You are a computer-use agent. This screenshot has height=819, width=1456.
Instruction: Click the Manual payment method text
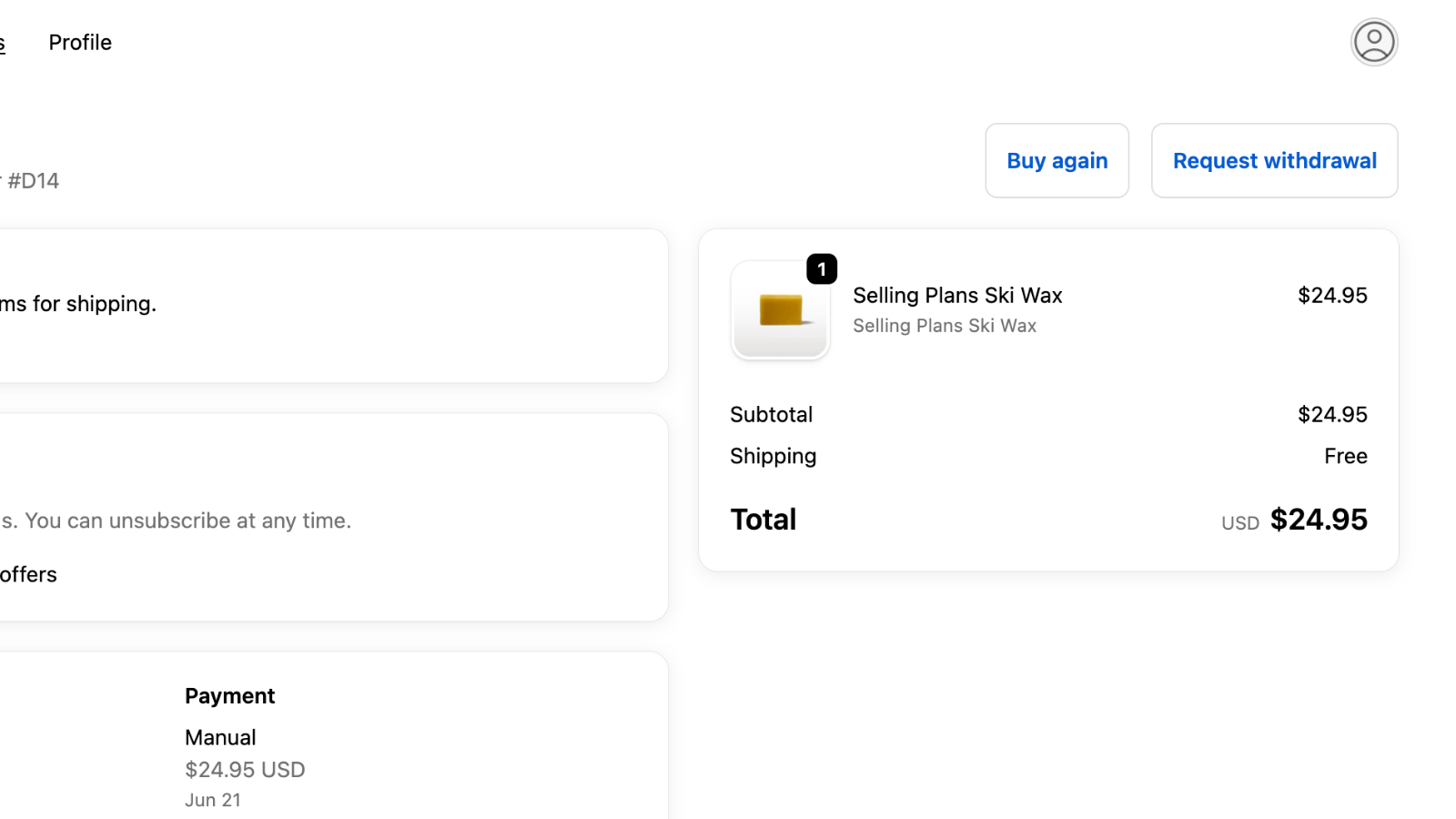pyautogui.click(x=220, y=738)
